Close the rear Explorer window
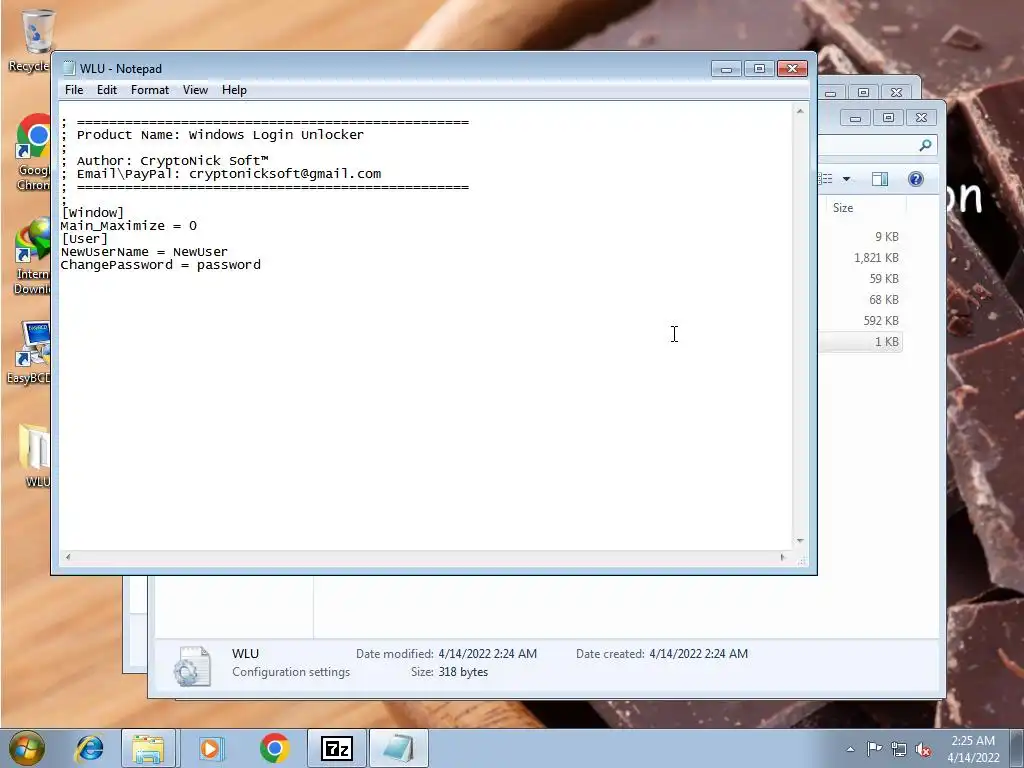 (897, 93)
